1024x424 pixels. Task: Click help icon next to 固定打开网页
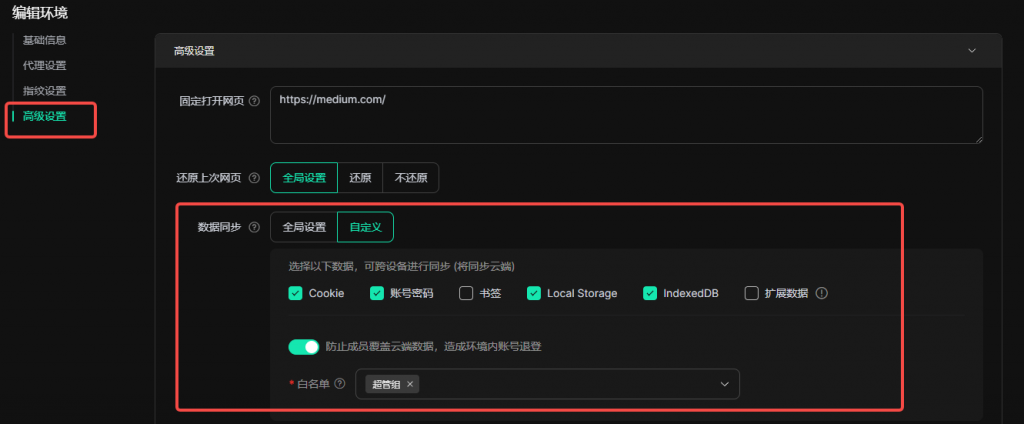[x=253, y=101]
